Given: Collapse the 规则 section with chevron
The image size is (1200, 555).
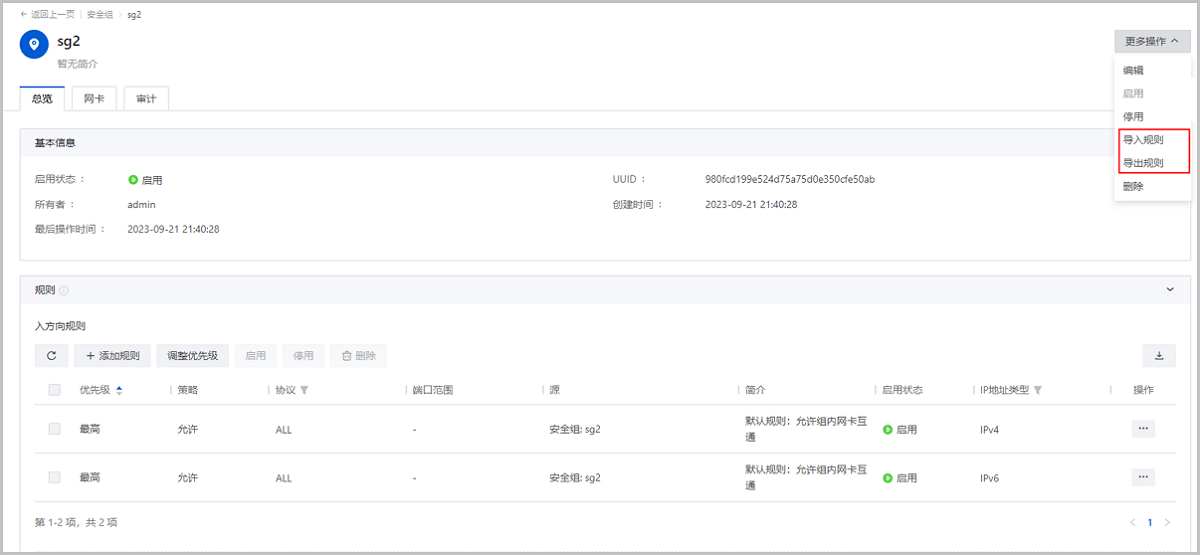Looking at the screenshot, I should point(1170,290).
